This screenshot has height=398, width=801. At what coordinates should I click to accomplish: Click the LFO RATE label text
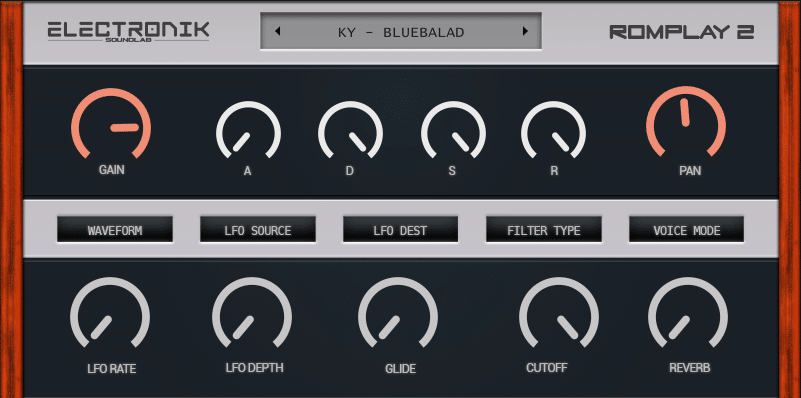tap(111, 368)
